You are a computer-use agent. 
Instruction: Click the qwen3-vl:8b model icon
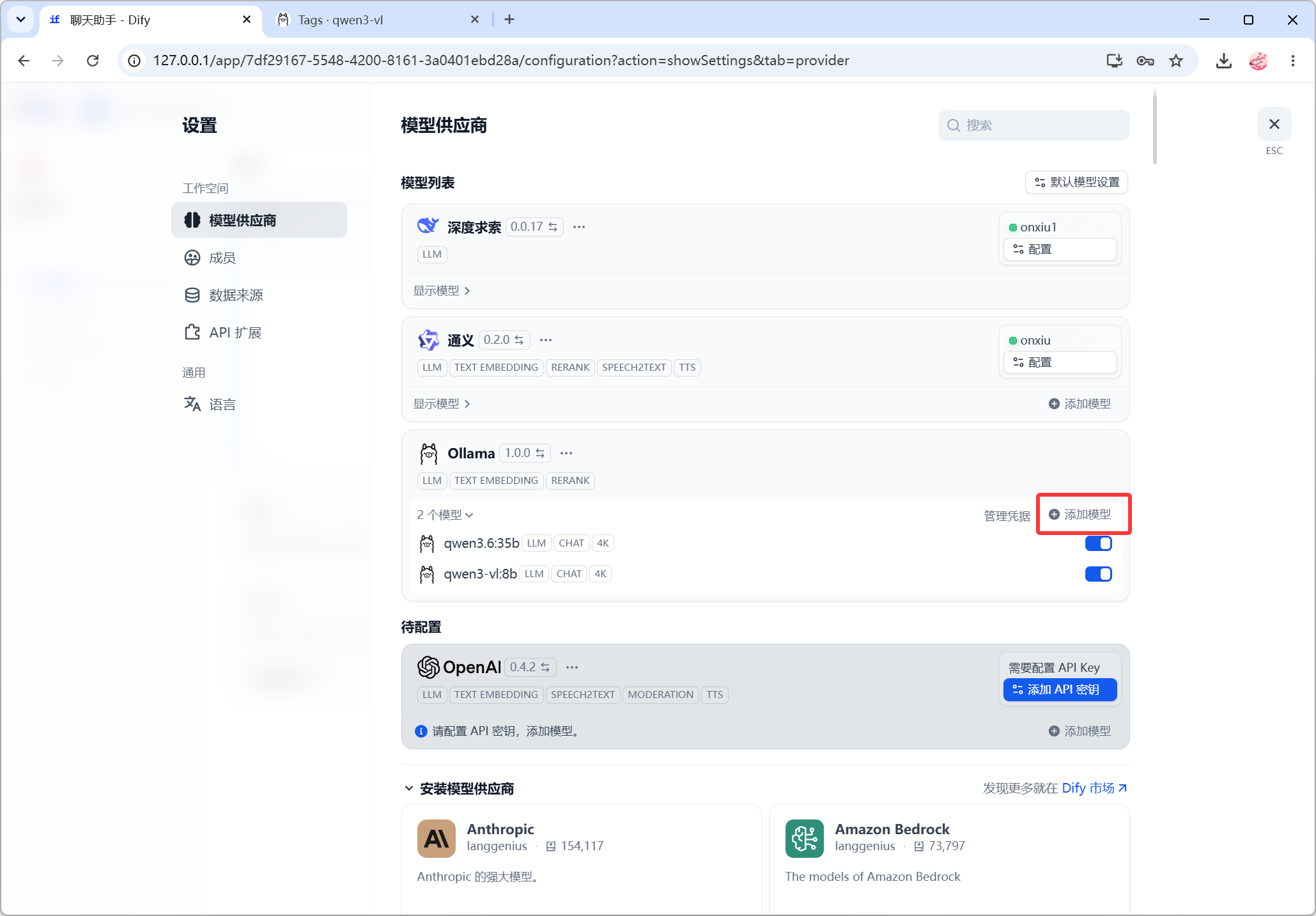tap(427, 574)
